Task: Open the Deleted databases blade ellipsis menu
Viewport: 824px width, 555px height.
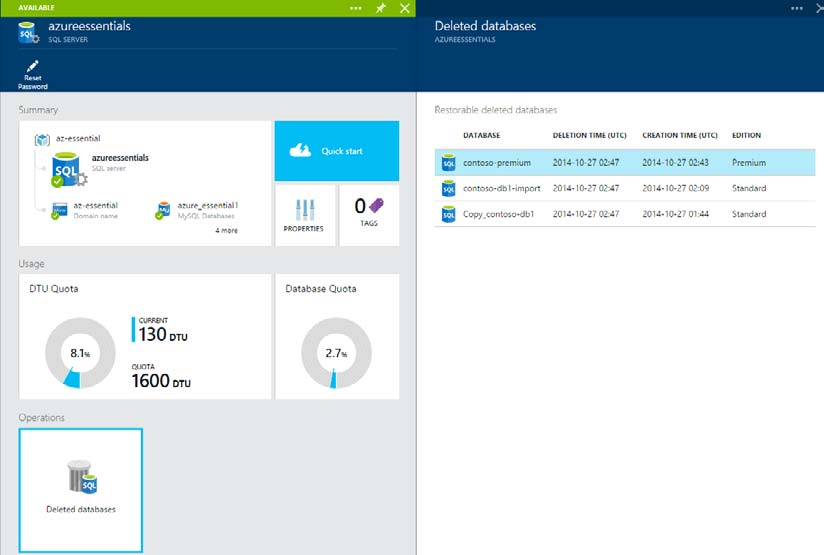Action: (796, 8)
